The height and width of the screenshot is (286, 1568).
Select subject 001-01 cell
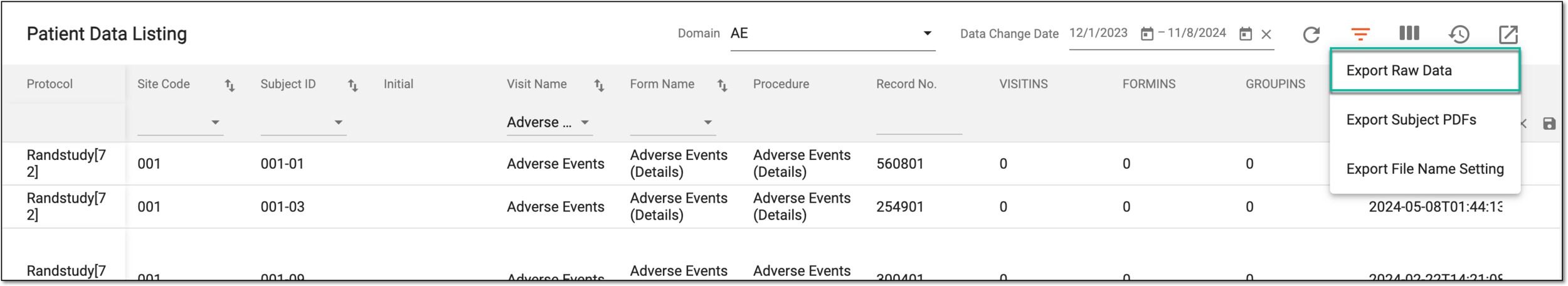(282, 164)
